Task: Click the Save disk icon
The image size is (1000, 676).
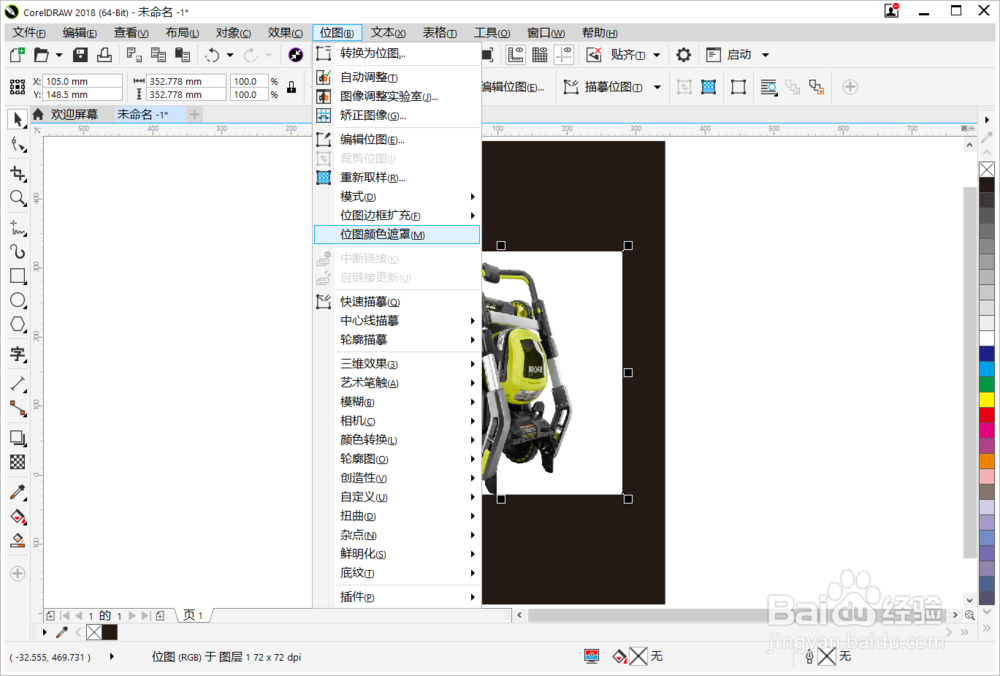Action: click(x=80, y=55)
